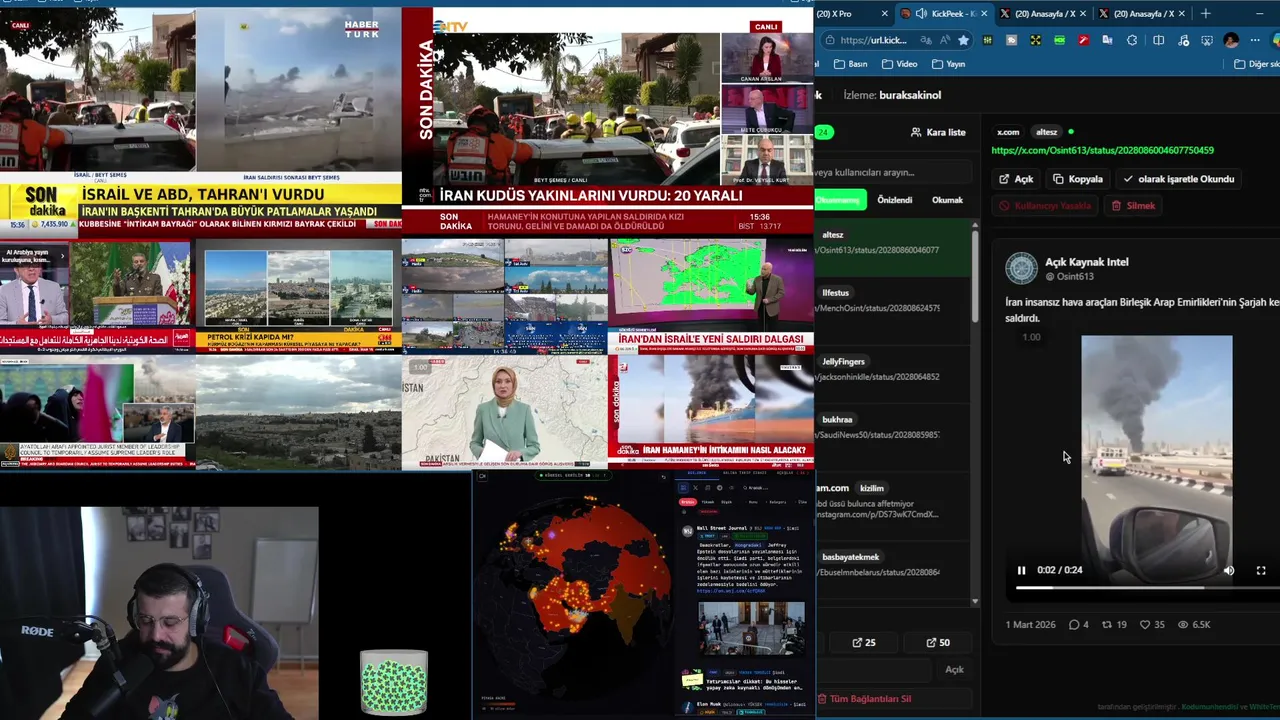Screen dimensions: 1280x720
Task: Click the green extension icon in toolbar
Action: point(1059,40)
